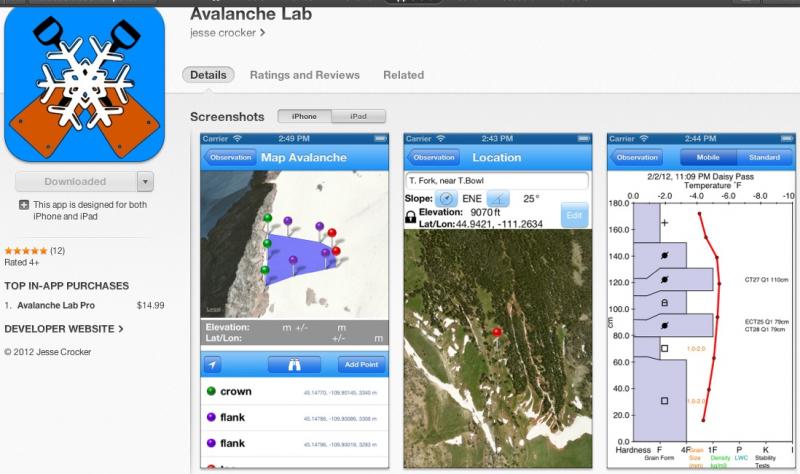The image size is (800, 474).
Task: Select the Details tab
Action: pyautogui.click(x=208, y=75)
